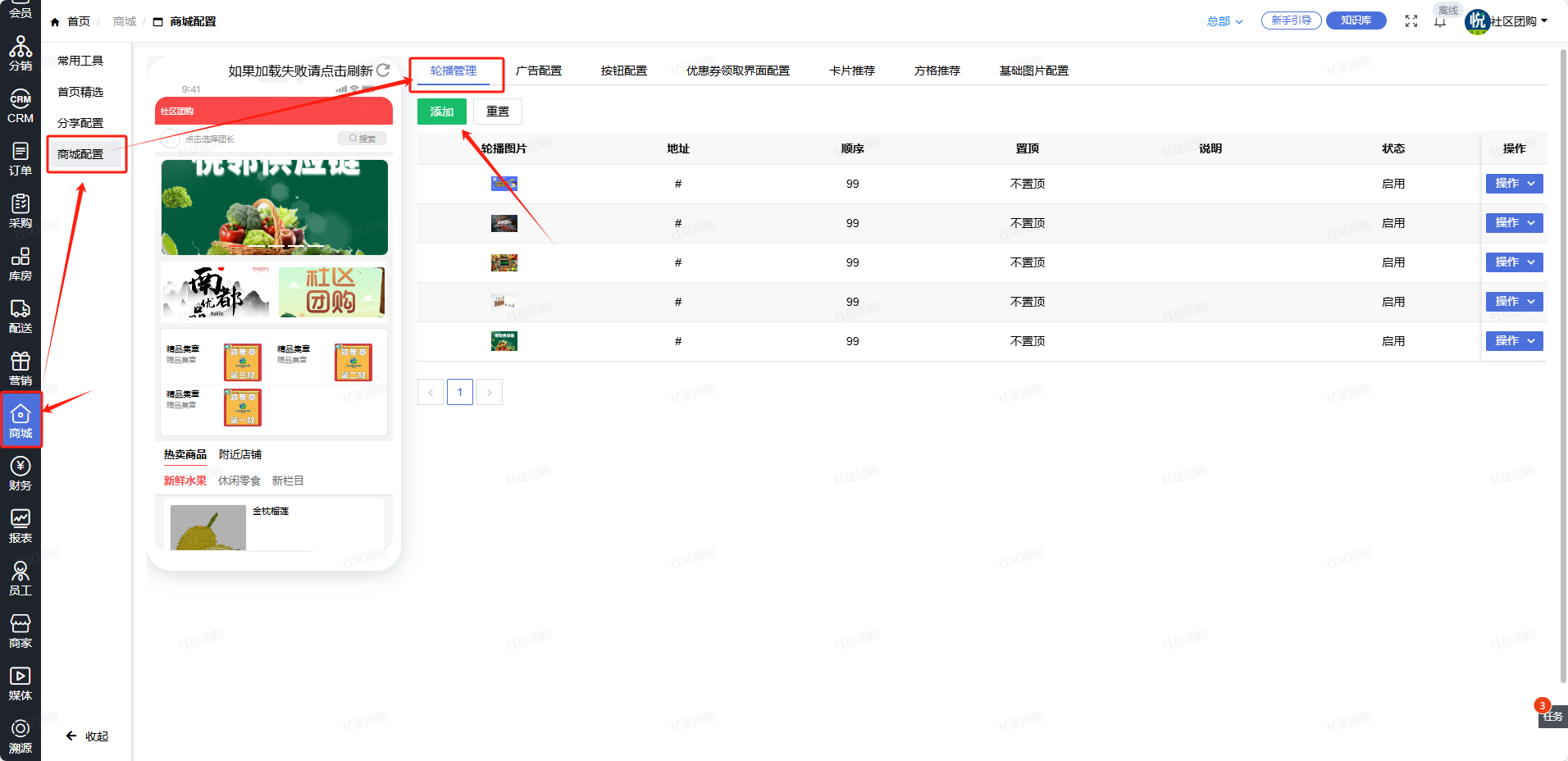Open the 财务 finance sidebar module
Viewport: 1568px width, 761px height.
[21, 473]
